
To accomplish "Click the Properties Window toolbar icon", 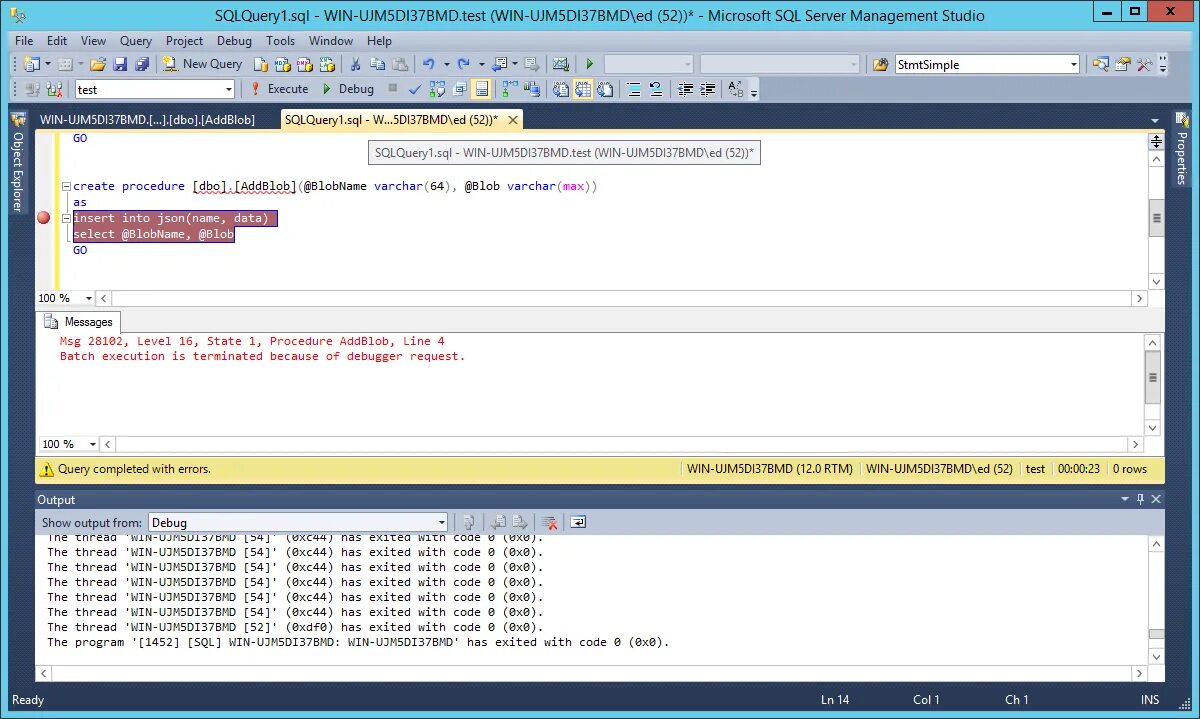I will (1122, 64).
